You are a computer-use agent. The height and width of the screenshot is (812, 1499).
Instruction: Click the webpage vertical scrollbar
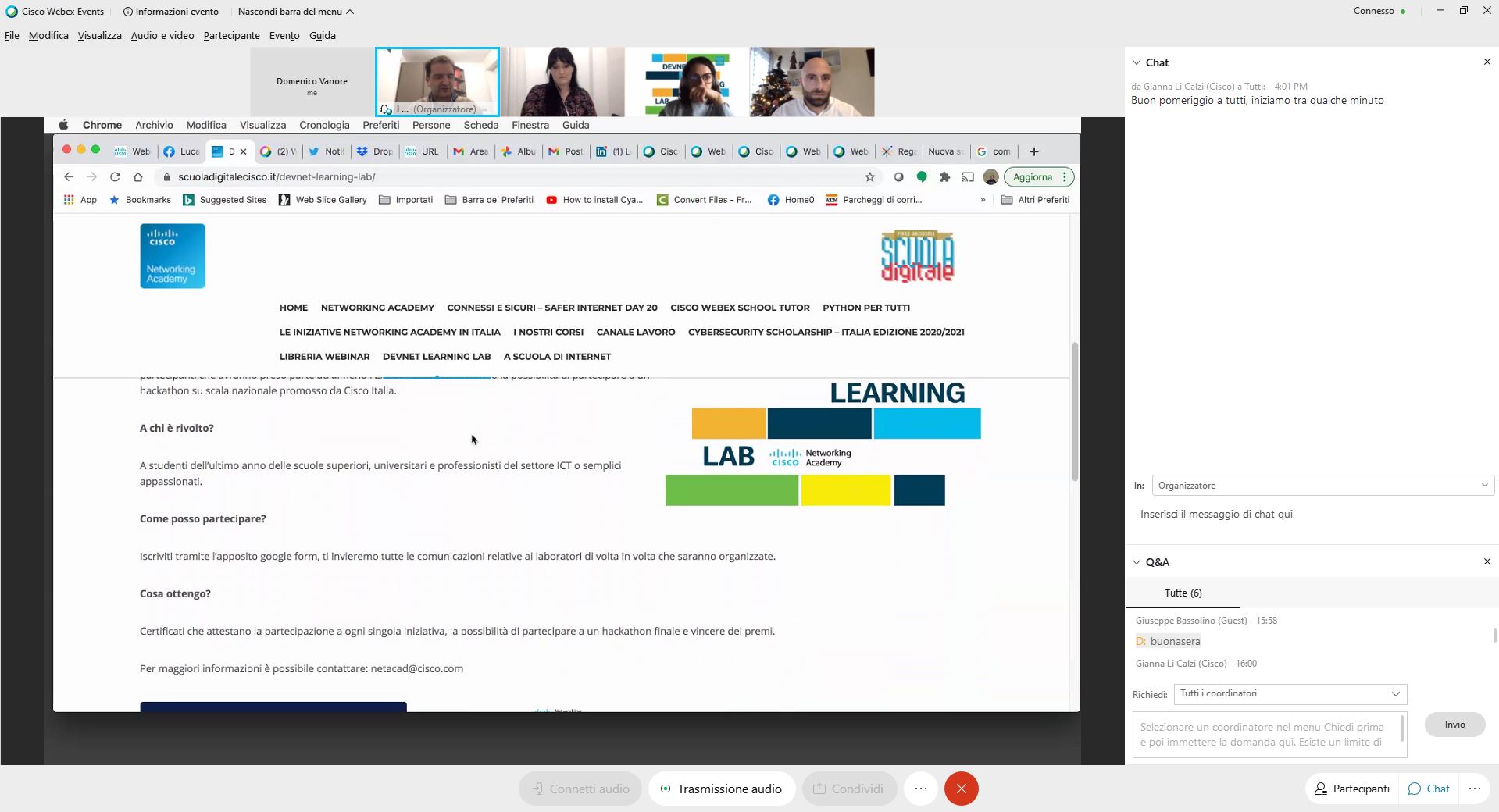point(1075,411)
